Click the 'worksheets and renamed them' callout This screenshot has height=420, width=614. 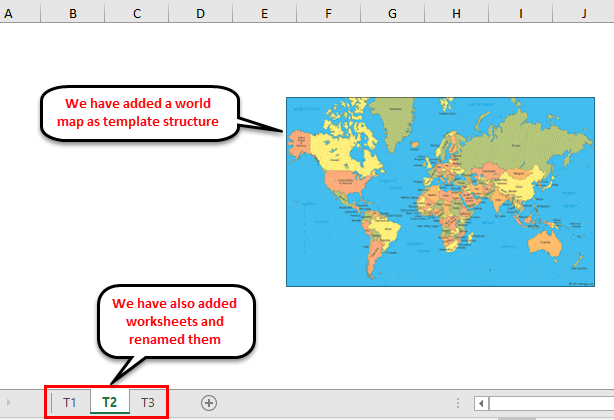pos(175,322)
